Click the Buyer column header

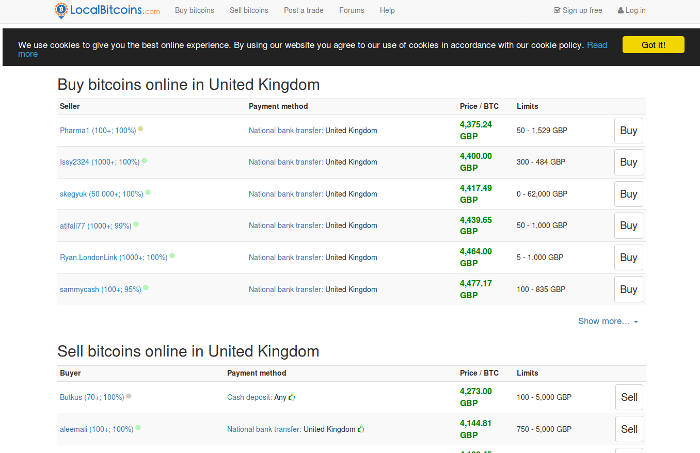tap(70, 373)
